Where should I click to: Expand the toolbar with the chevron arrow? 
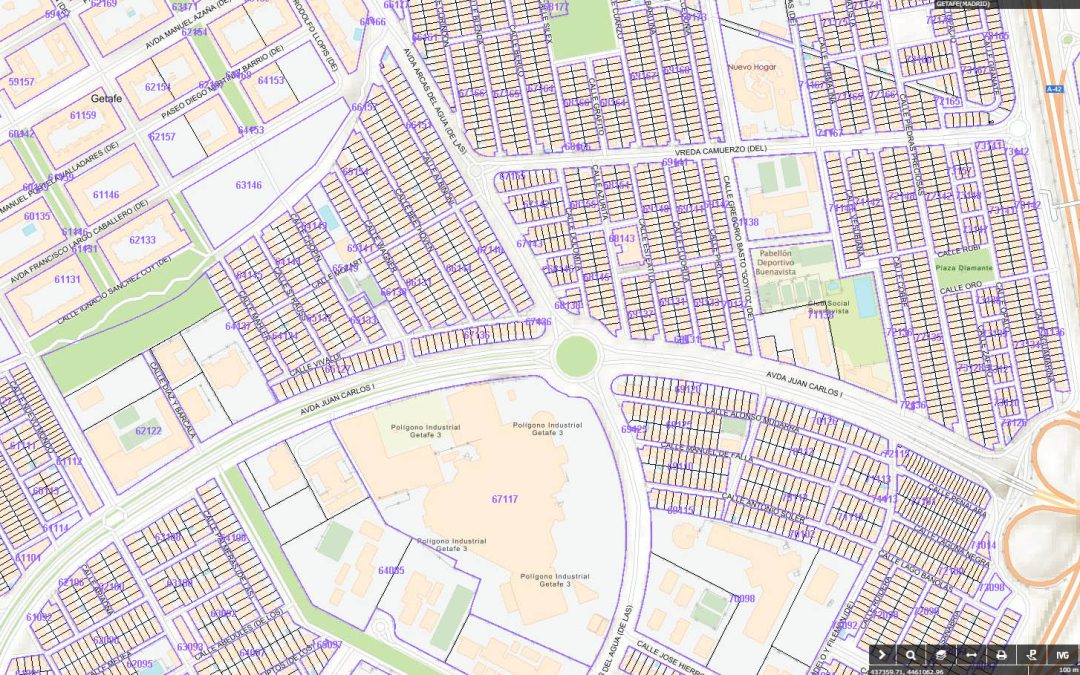tap(882, 654)
